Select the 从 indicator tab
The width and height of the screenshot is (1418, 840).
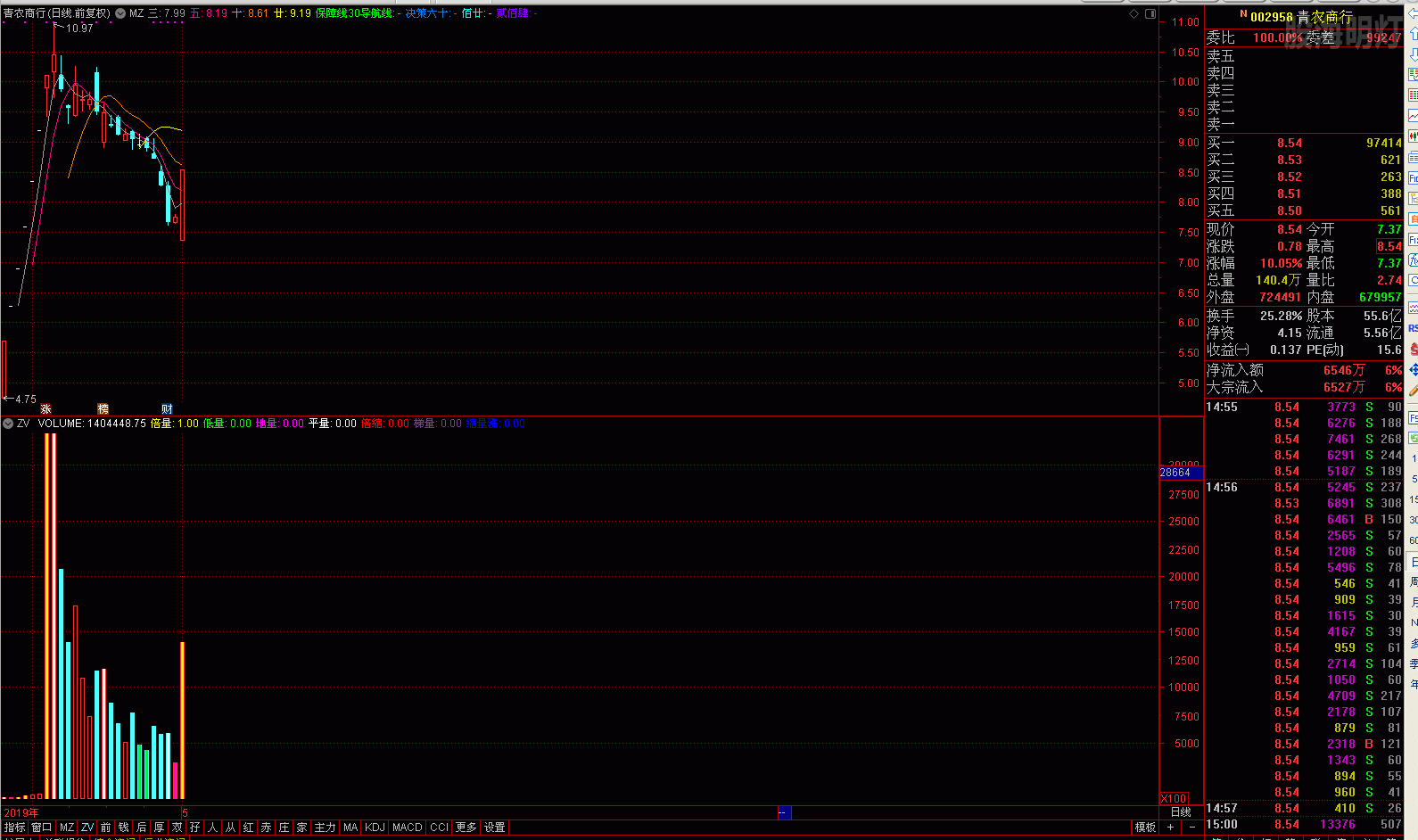(230, 828)
